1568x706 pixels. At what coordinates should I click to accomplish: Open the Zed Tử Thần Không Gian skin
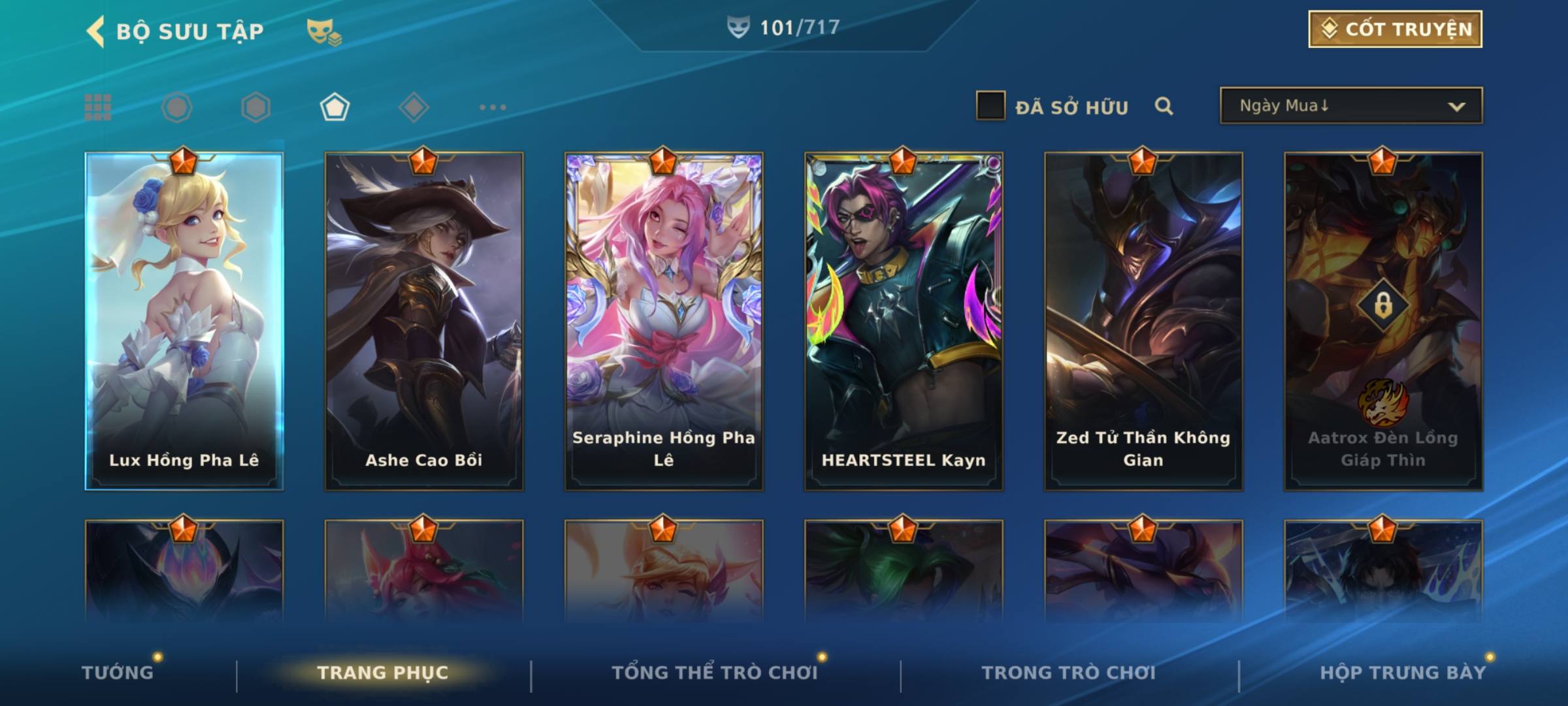(1143, 321)
